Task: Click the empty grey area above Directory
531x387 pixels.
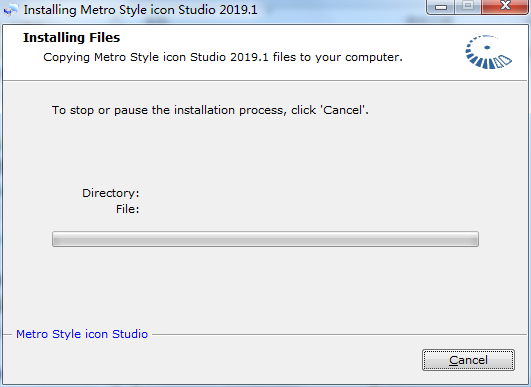Action: [x=264, y=152]
